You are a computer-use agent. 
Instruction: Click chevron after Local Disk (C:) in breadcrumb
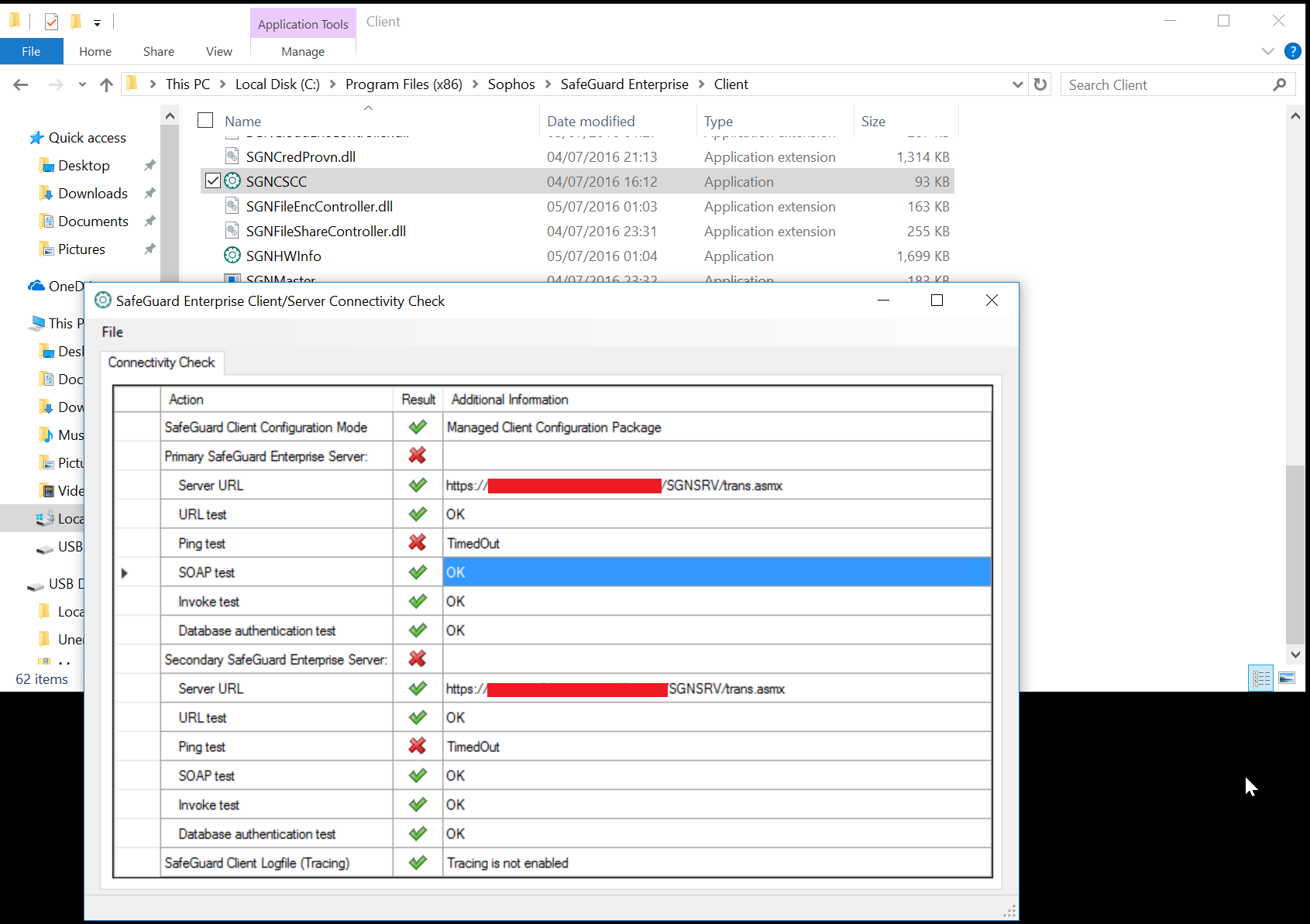pyautogui.click(x=332, y=84)
